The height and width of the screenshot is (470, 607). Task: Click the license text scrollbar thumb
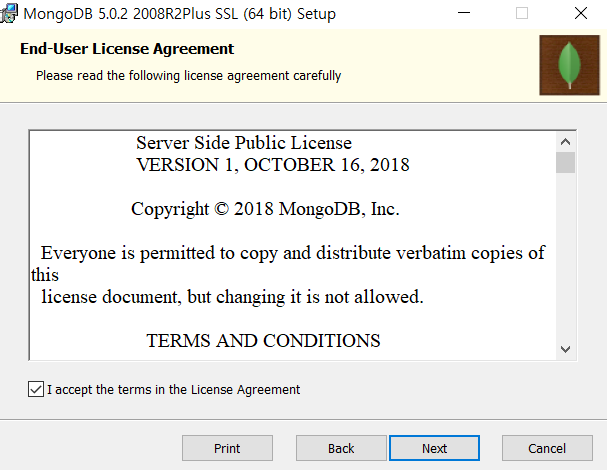coord(565,162)
